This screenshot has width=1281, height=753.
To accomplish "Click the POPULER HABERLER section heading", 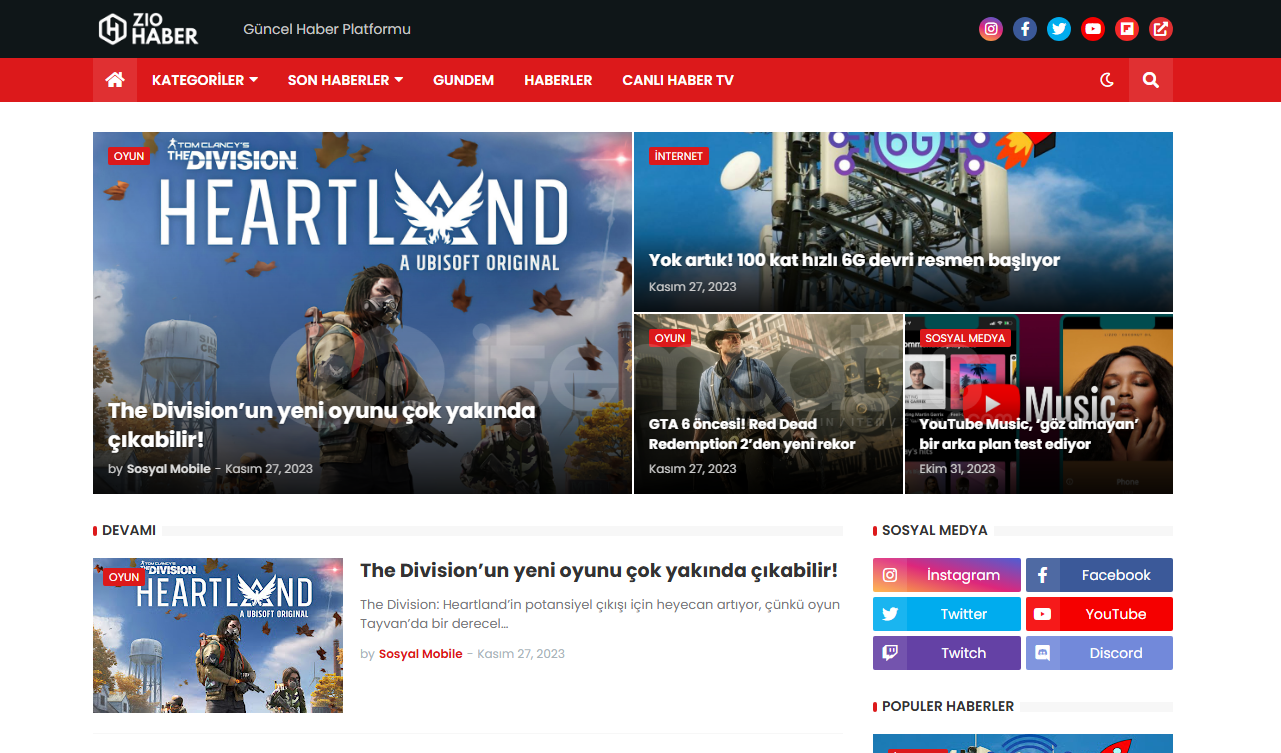I will pyautogui.click(x=948, y=706).
